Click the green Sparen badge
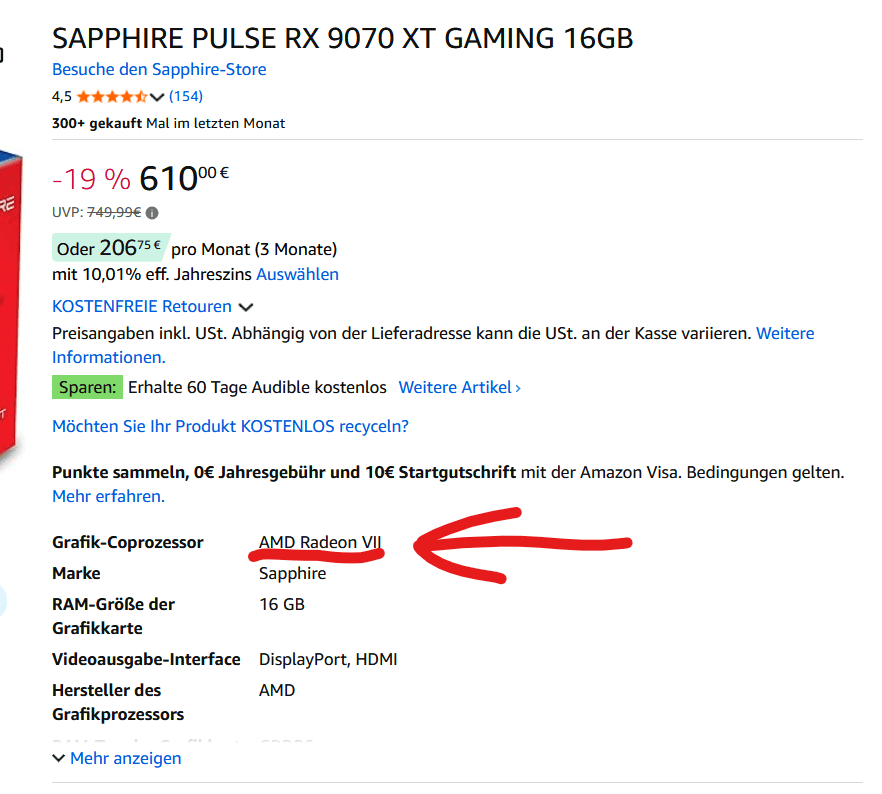The image size is (882, 794). coord(86,388)
